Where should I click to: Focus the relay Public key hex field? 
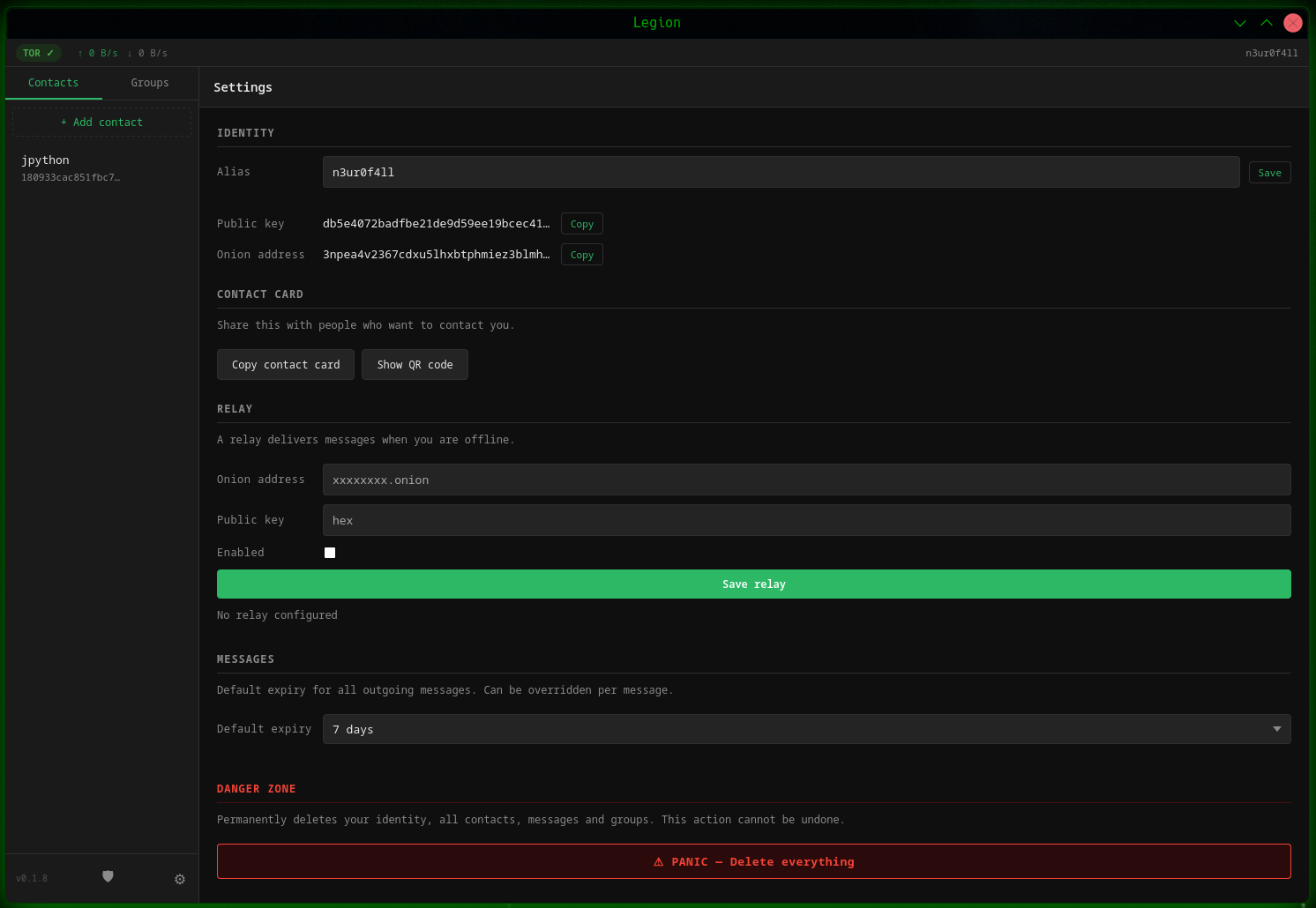806,520
